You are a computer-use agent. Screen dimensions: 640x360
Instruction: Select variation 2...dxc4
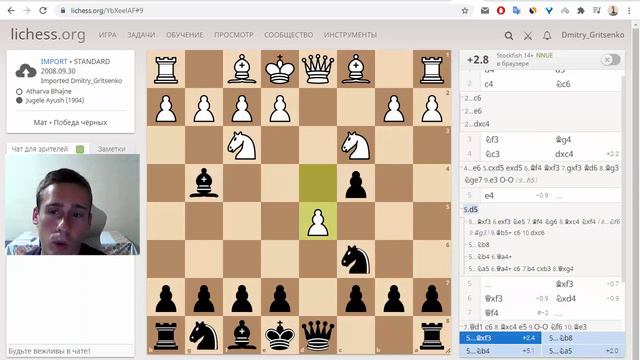click(x=477, y=124)
